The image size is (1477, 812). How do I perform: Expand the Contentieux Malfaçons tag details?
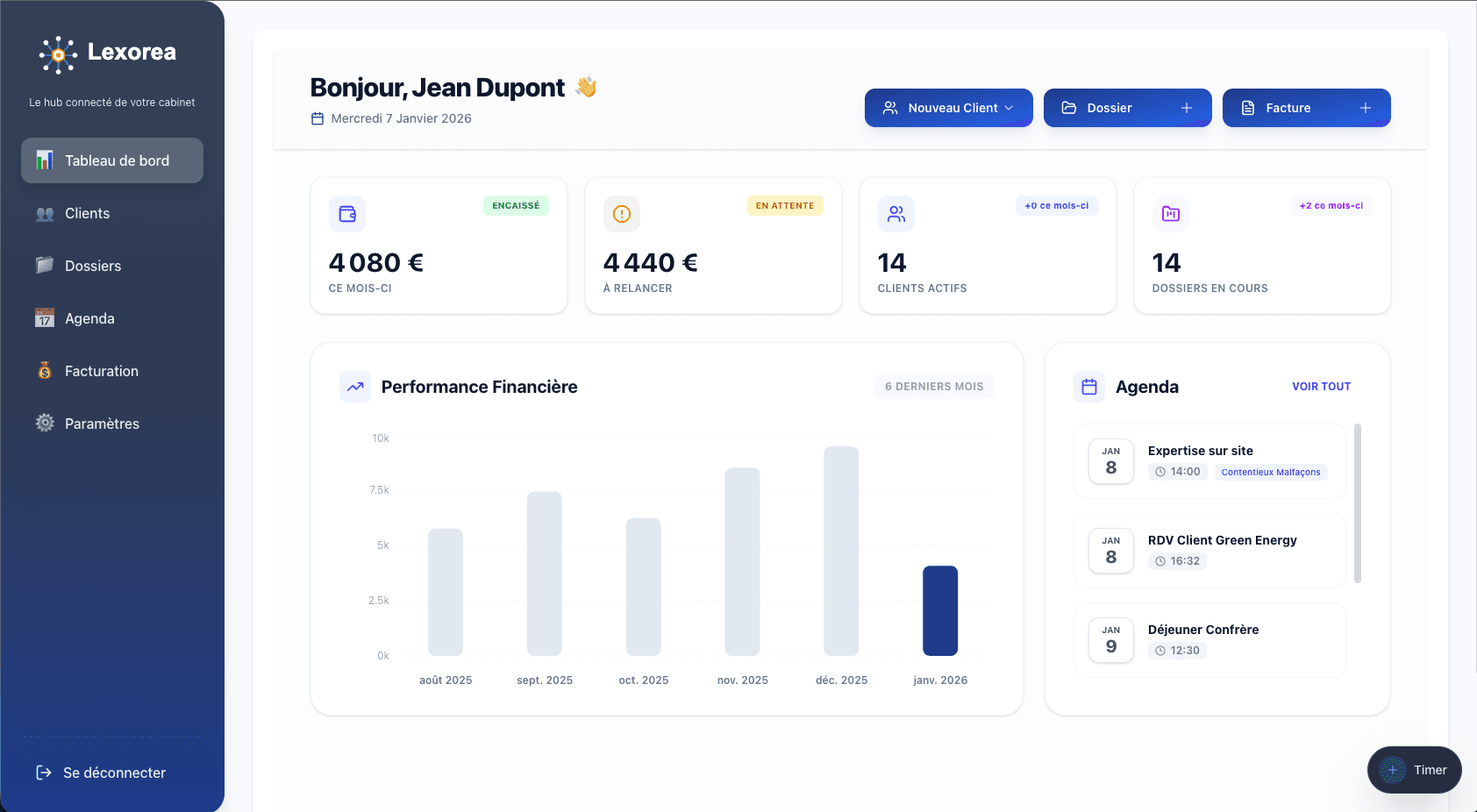point(1271,472)
